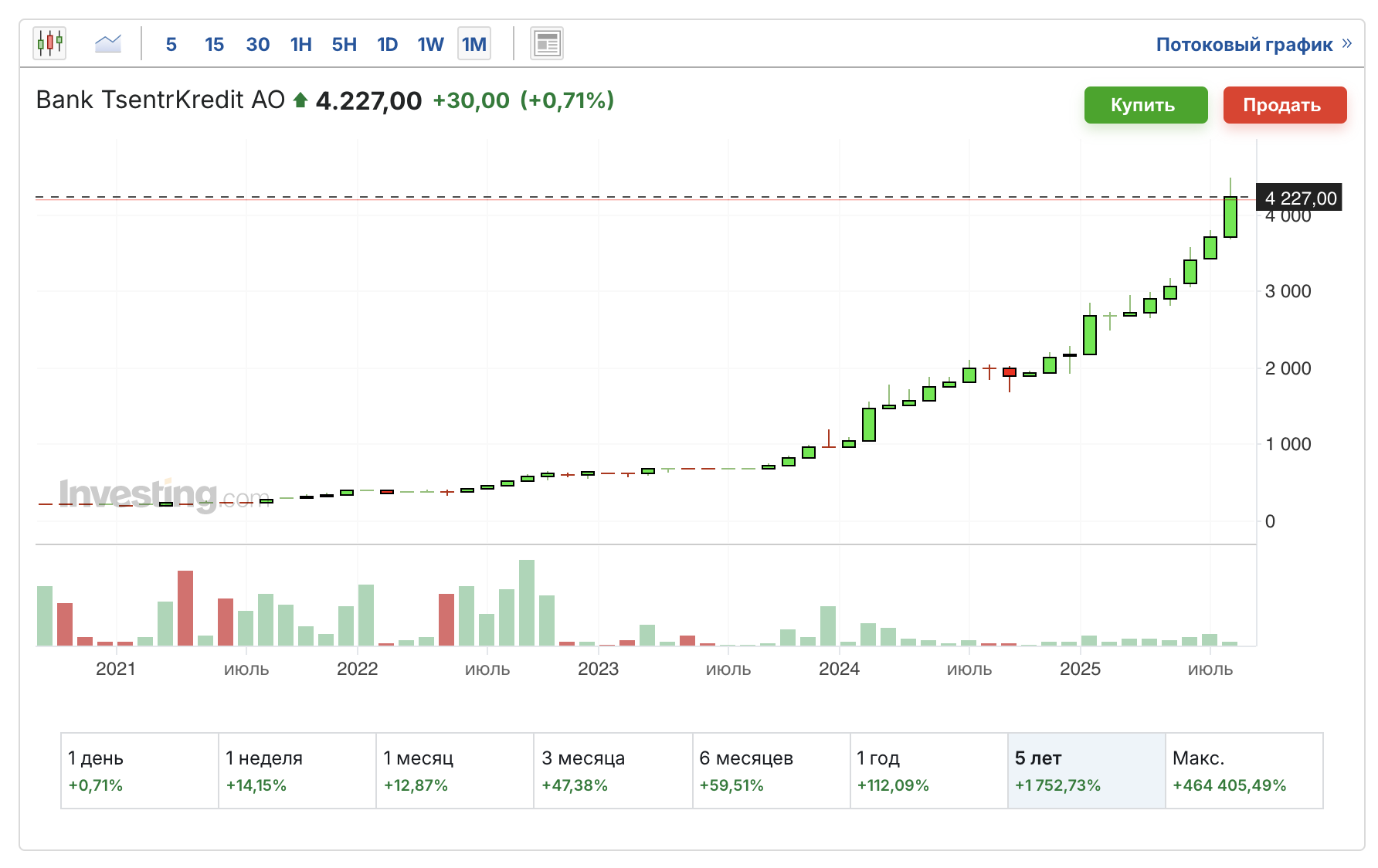Set the 5-minute interval
The height and width of the screenshot is (868, 1378).
pos(171,44)
